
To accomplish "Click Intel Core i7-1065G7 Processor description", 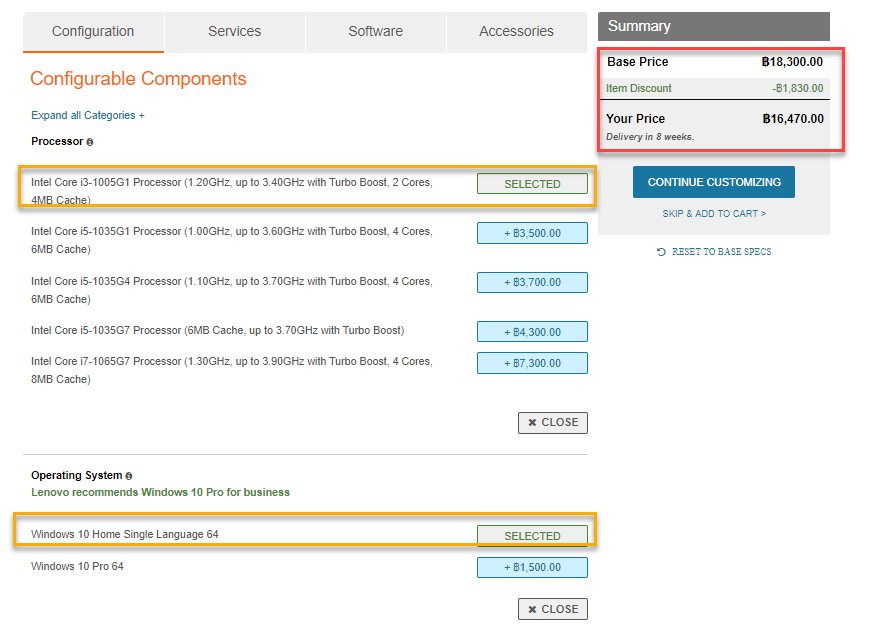I will [x=232, y=370].
